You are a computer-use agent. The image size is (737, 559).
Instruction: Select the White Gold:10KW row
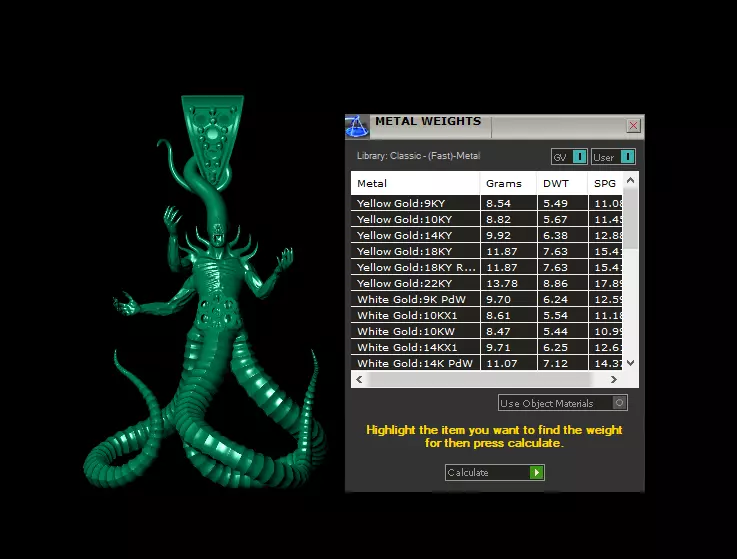coord(486,331)
